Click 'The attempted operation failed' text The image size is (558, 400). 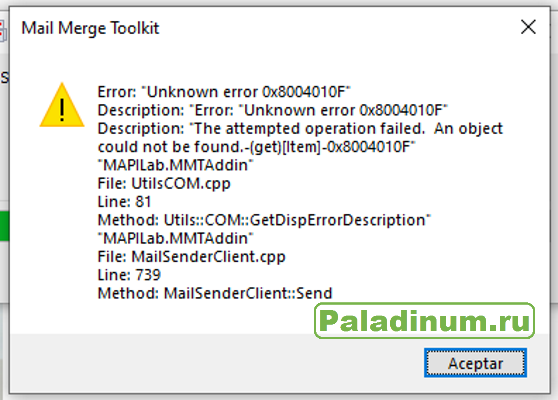[309, 128]
